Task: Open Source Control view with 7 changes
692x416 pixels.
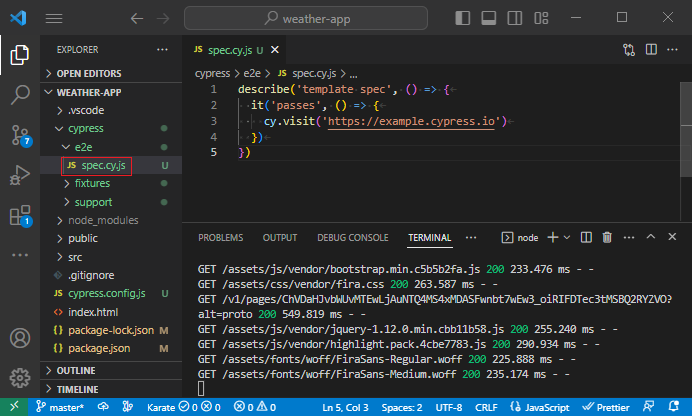Action: [x=20, y=135]
